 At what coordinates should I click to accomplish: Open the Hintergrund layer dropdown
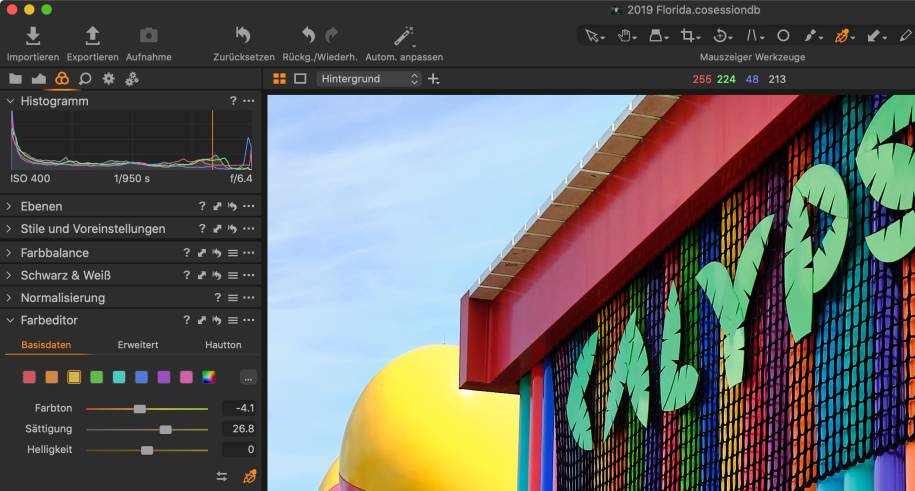point(369,79)
